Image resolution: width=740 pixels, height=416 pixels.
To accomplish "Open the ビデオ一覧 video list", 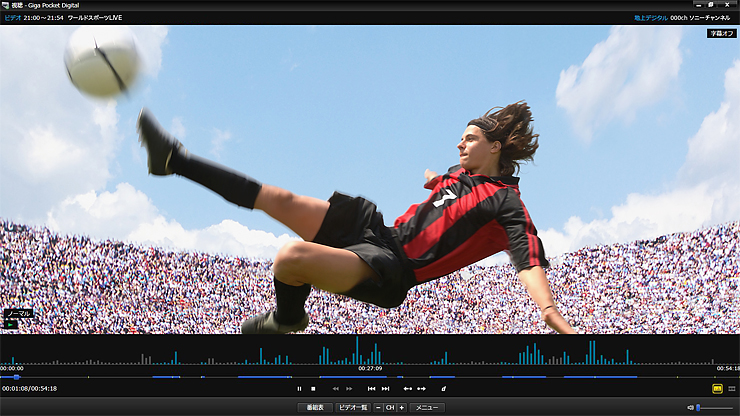I will [x=352, y=408].
